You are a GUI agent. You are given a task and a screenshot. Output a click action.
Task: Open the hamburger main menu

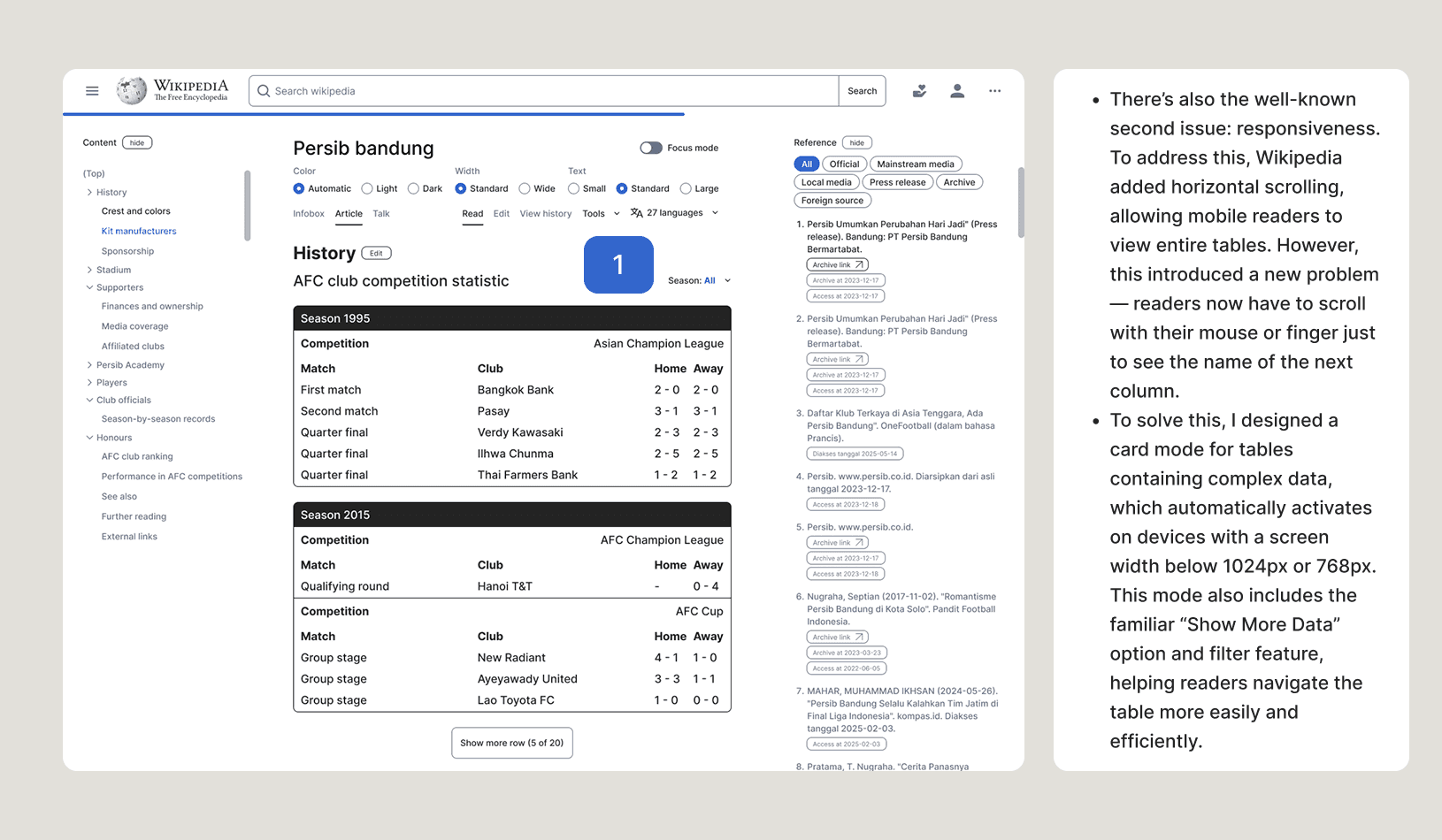[x=92, y=91]
